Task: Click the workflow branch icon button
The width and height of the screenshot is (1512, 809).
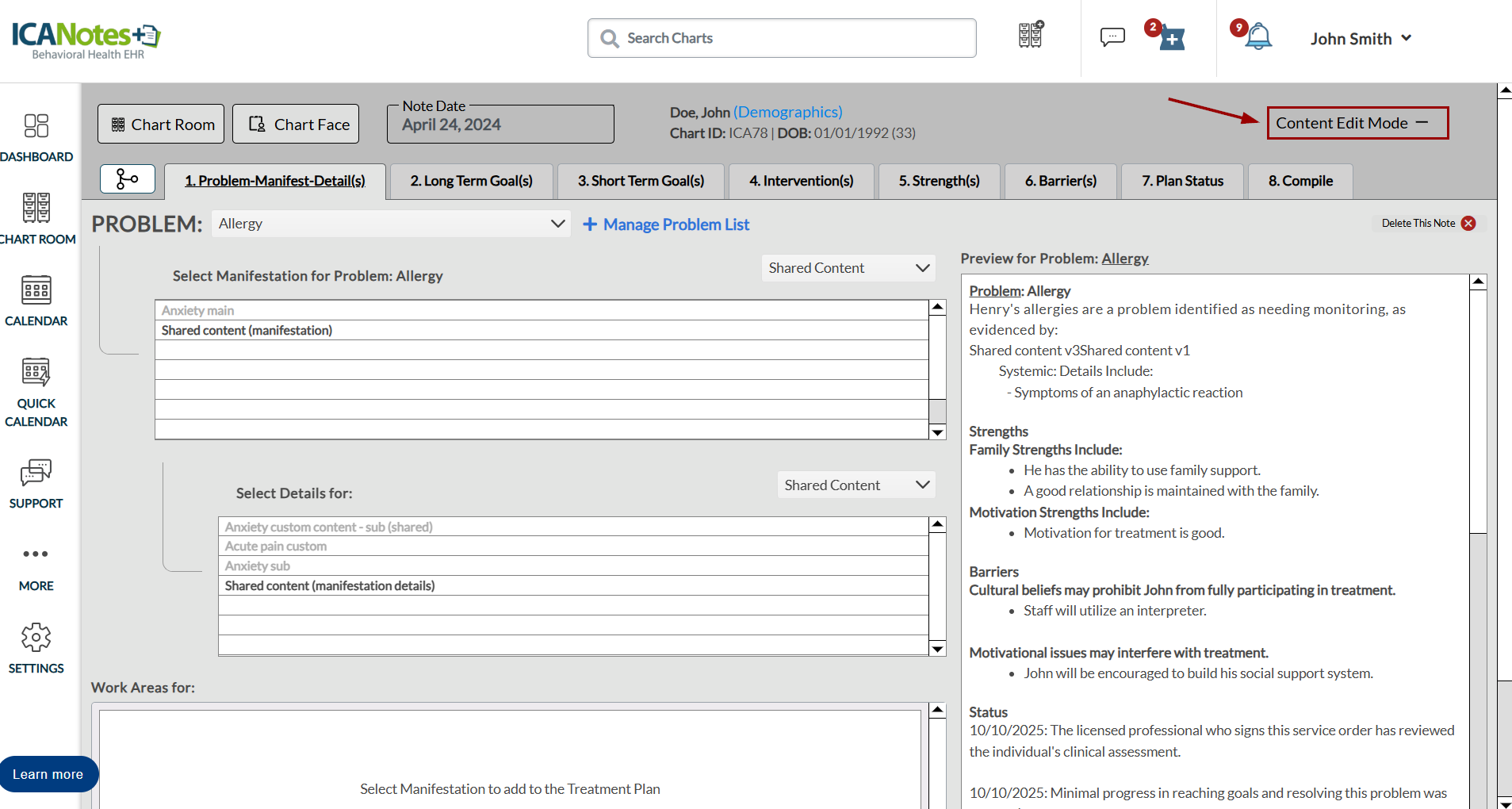Action: 127,179
